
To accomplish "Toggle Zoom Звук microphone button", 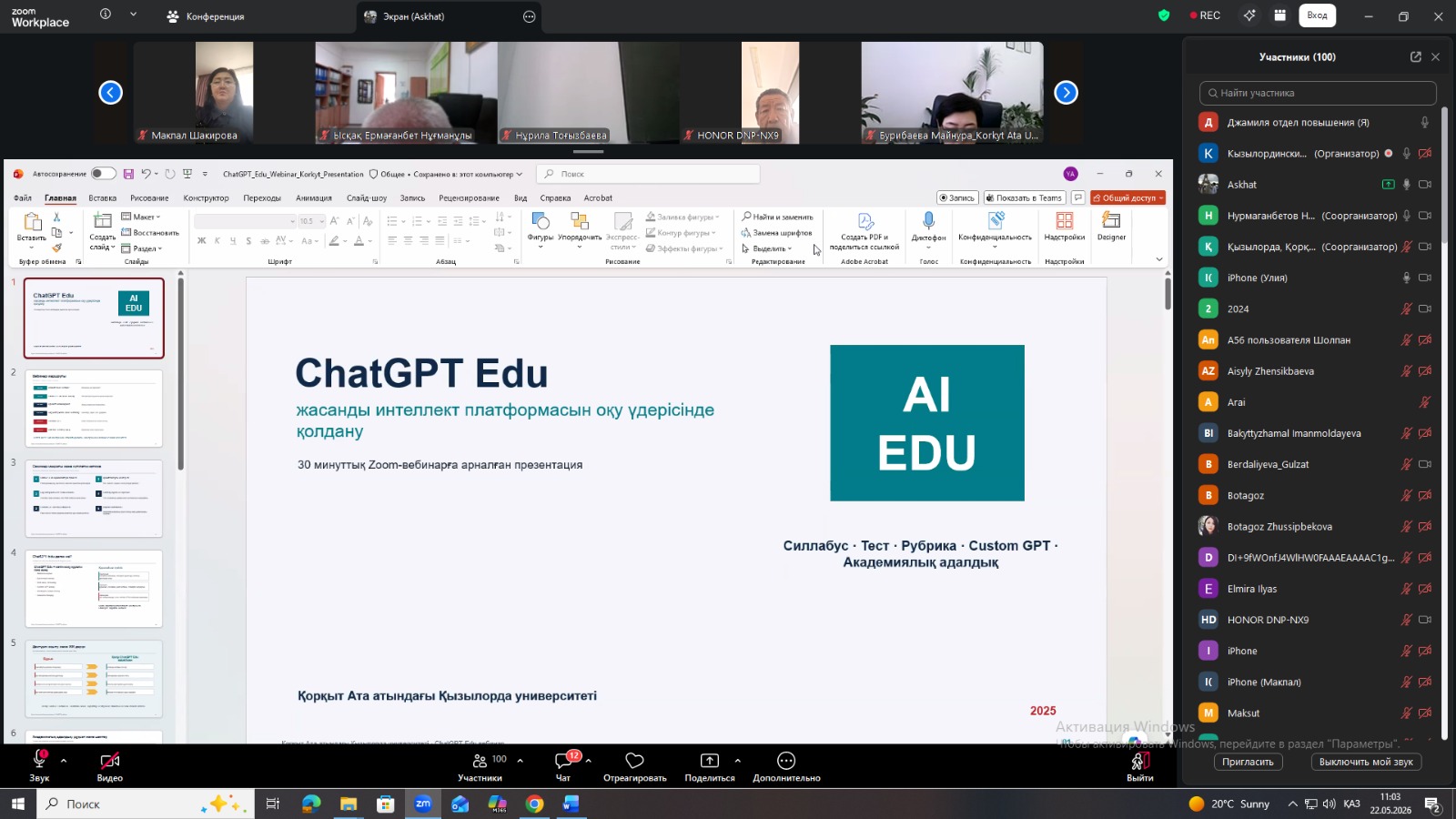I will pos(39,765).
